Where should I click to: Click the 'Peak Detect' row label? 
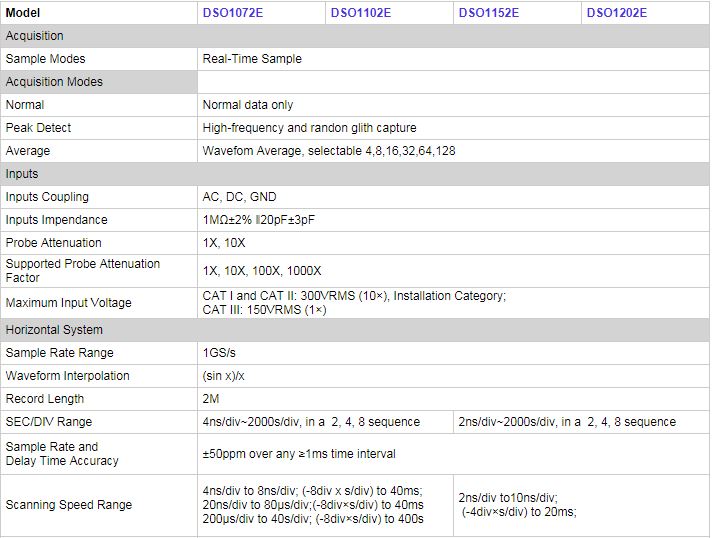coord(38,128)
